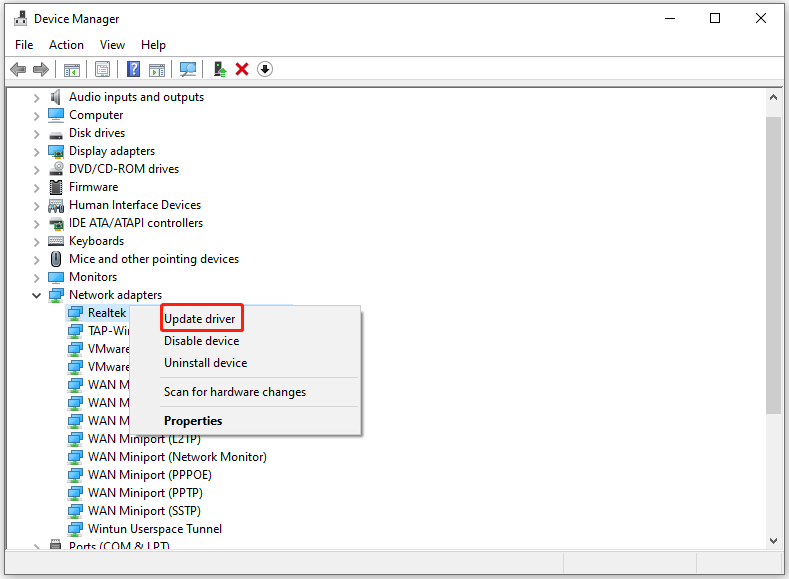This screenshot has height=579, width=789.
Task: Expand the Keyboards category arrow
Action: point(37,241)
